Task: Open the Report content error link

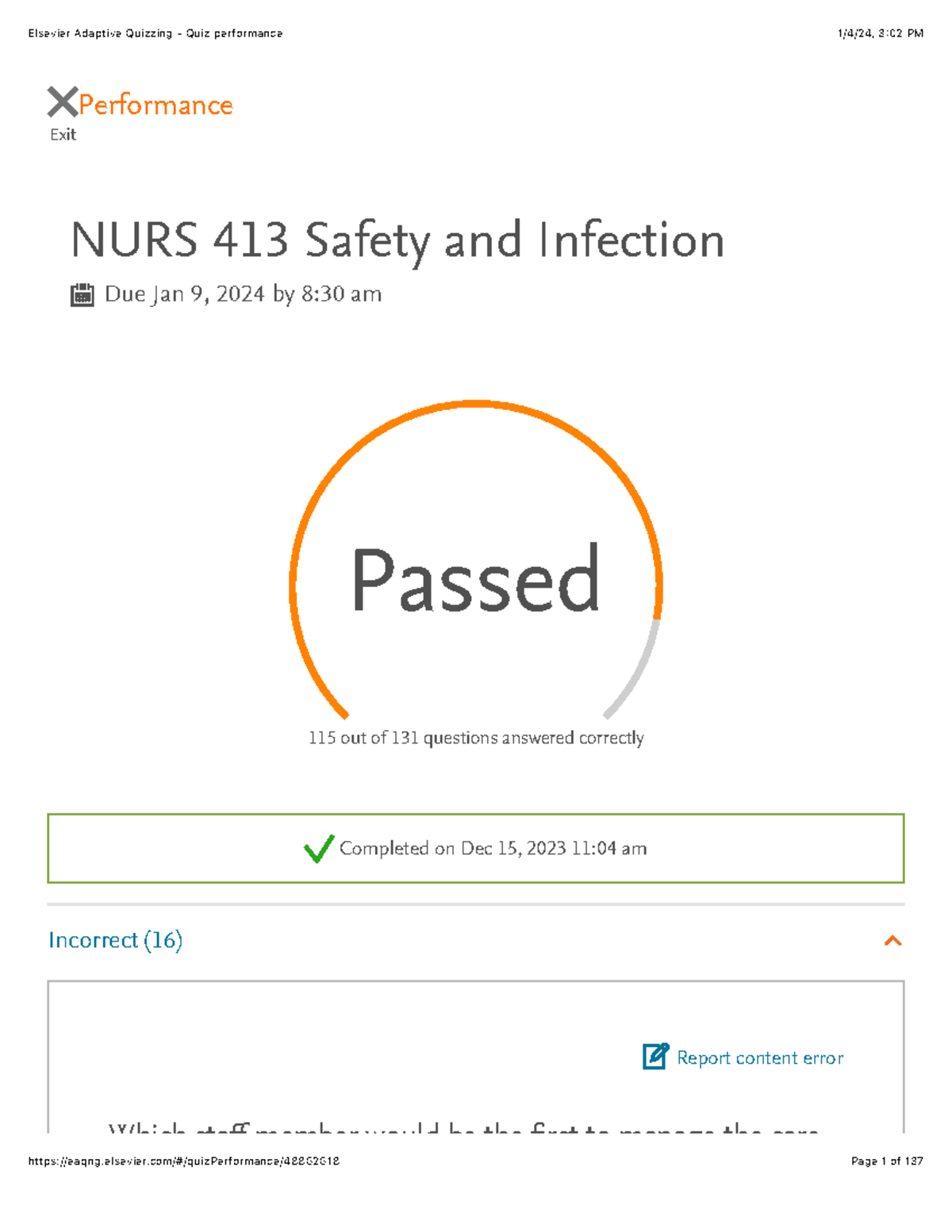Action: click(758, 1057)
